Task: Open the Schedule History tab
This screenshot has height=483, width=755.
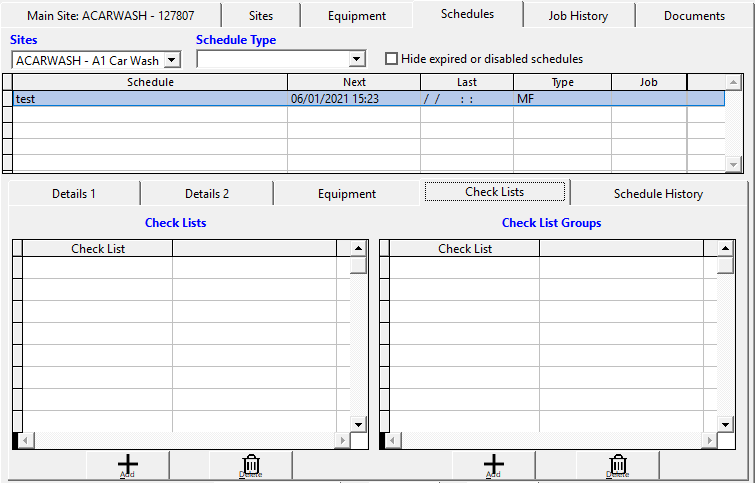Action: point(658,193)
